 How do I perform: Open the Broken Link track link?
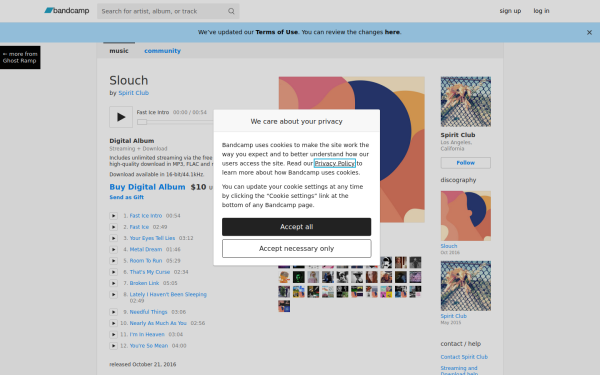144,283
